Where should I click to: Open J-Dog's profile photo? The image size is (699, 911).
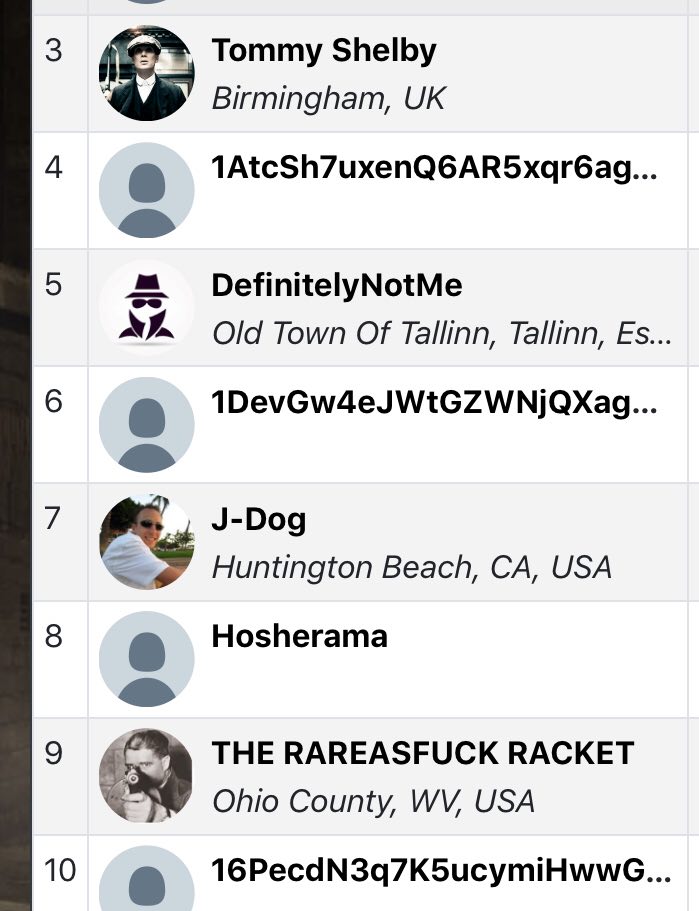tap(146, 541)
